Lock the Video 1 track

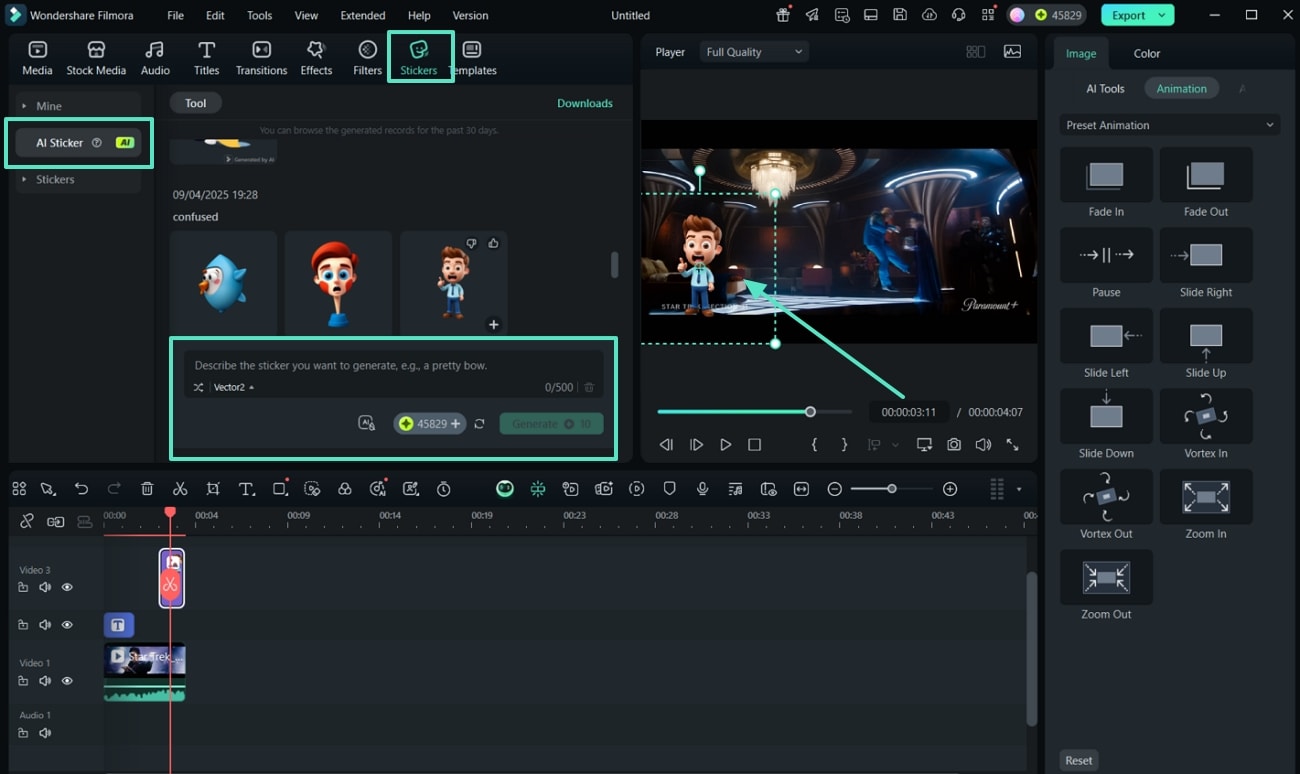(23, 680)
